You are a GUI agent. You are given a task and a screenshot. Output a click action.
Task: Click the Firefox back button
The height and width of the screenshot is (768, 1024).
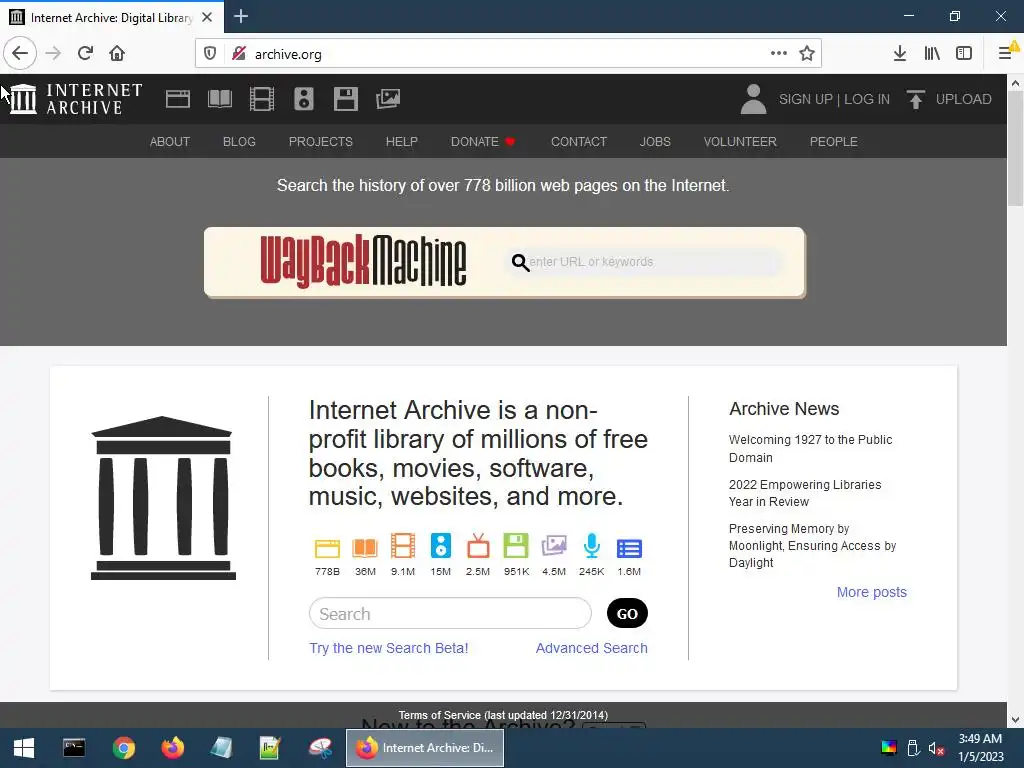tap(20, 53)
